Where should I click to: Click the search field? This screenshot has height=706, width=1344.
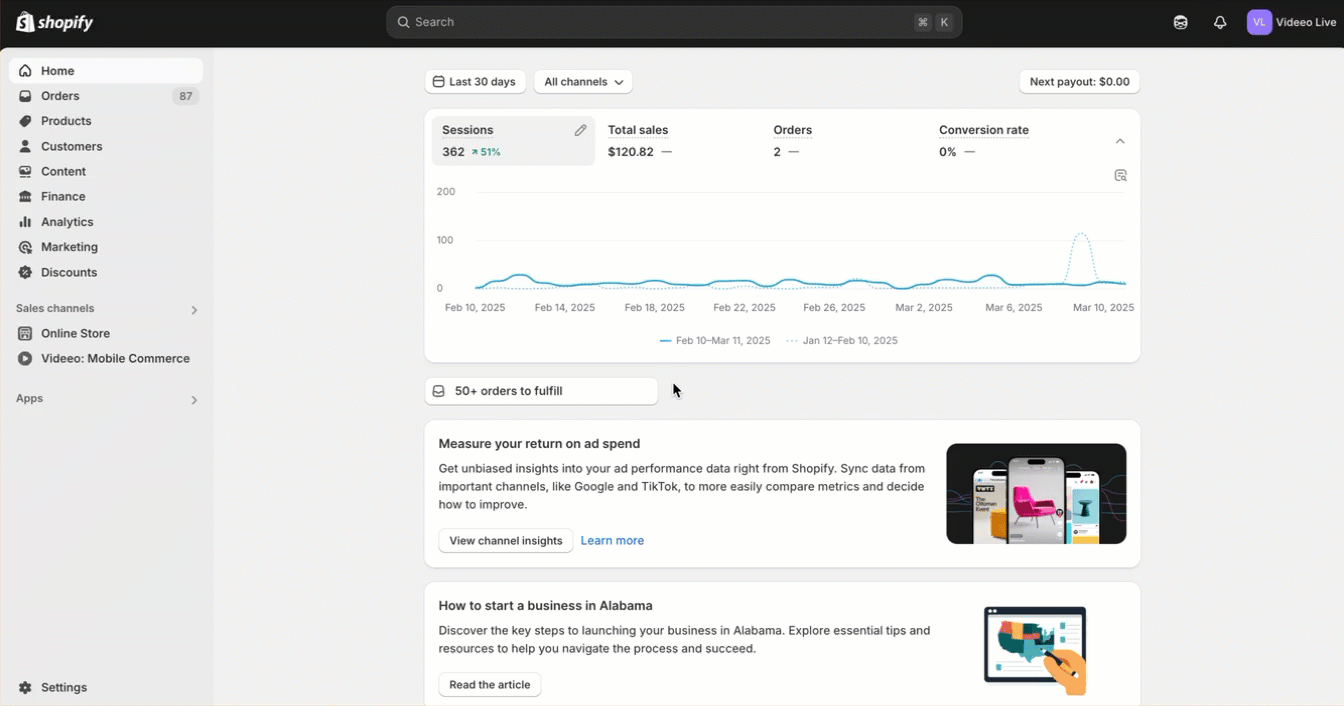(674, 22)
